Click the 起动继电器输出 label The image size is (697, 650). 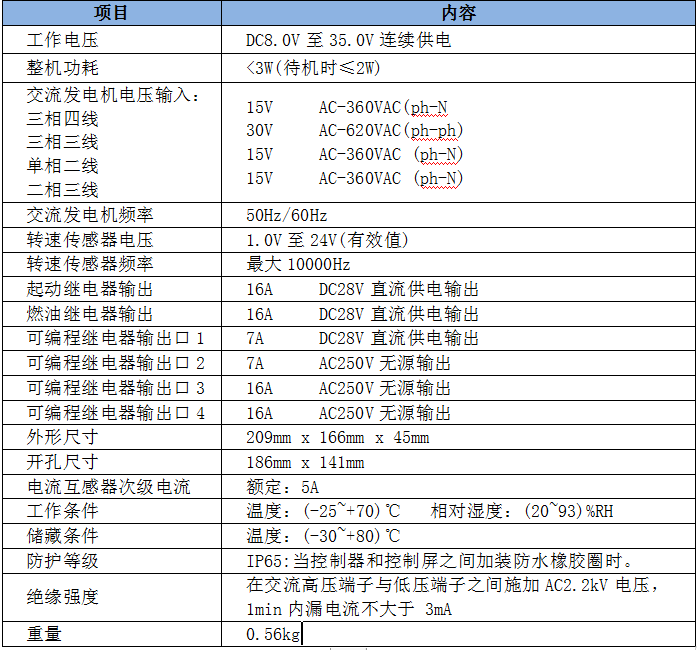90,289
